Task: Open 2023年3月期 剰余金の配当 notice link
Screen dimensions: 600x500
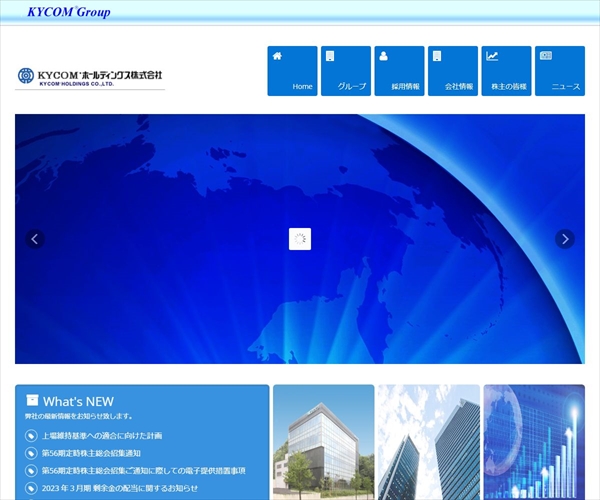Action: pos(120,487)
